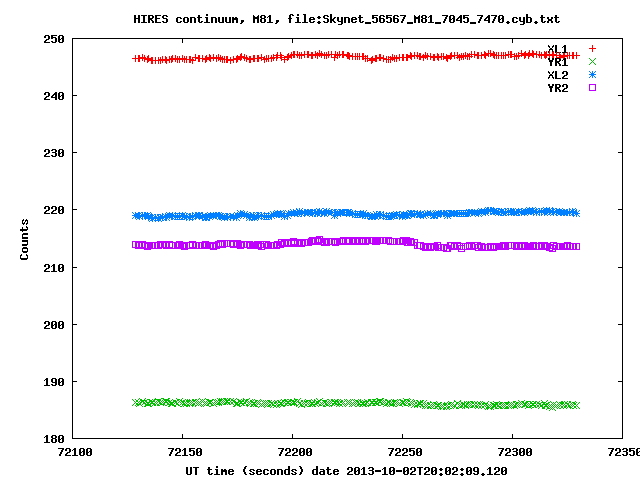Click the red XL1 data series line
Image resolution: width=640 pixels, height=480 pixels.
[x=355, y=57]
